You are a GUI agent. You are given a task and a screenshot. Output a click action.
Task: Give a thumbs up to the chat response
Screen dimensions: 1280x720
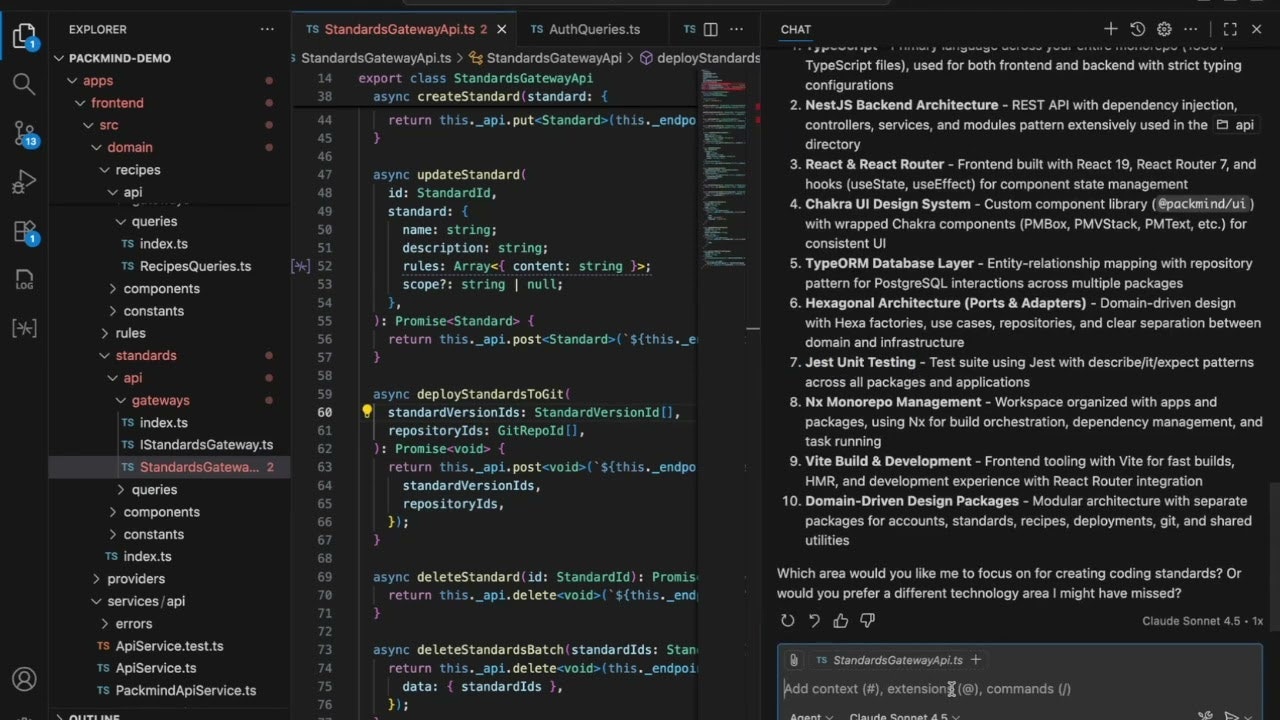[x=840, y=620]
